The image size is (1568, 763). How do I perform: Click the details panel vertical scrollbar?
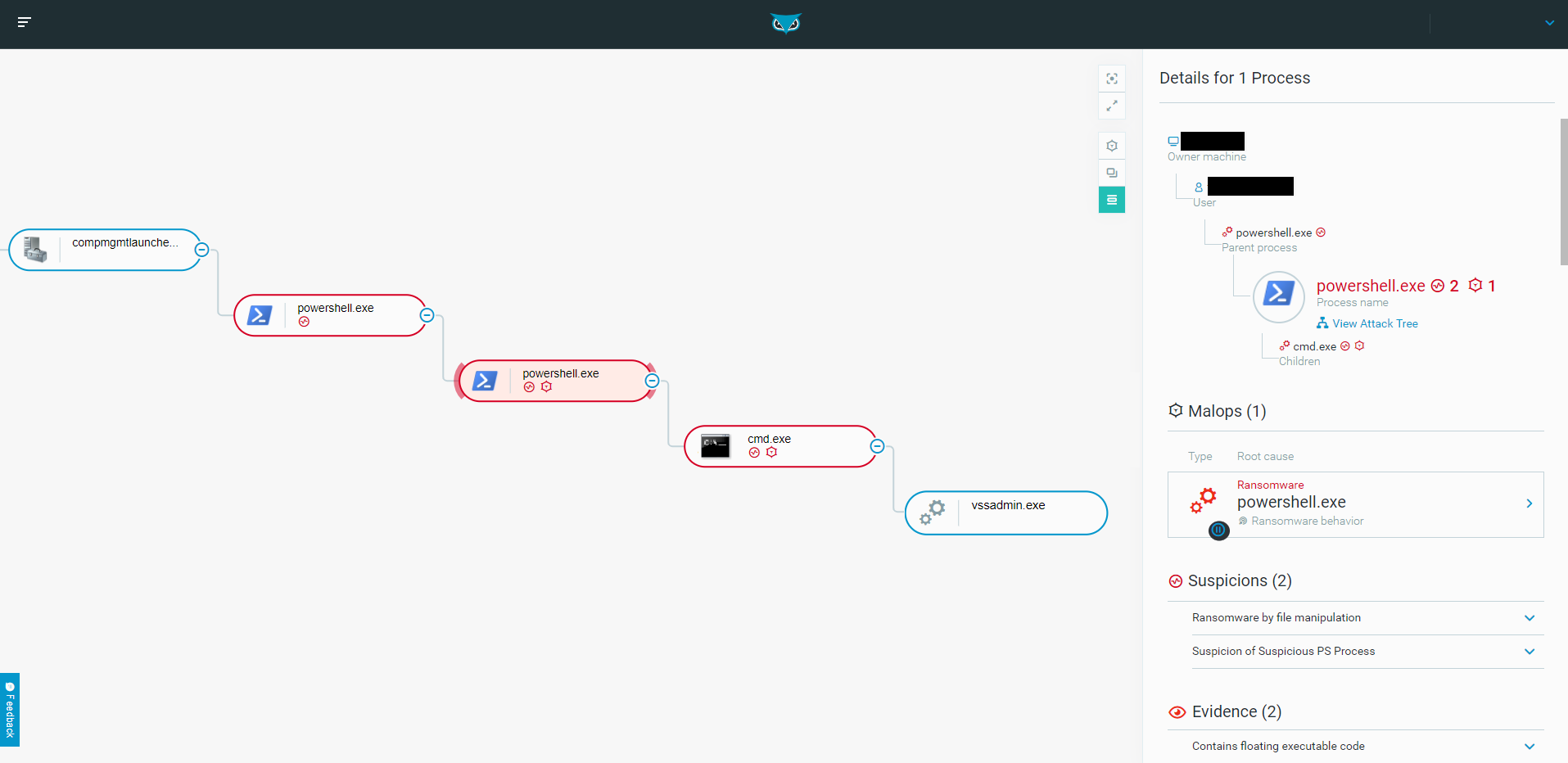coord(1563,192)
